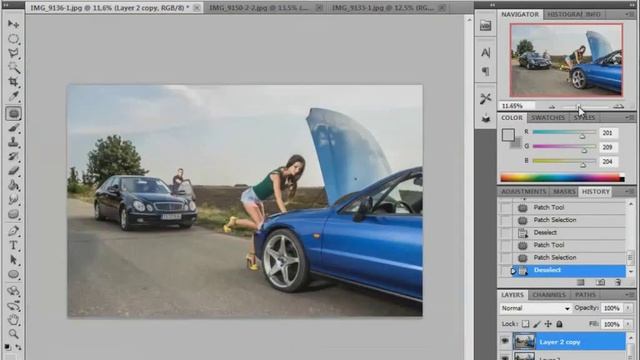The height and width of the screenshot is (360, 640).
Task: Select the Type tool
Action: (x=13, y=245)
